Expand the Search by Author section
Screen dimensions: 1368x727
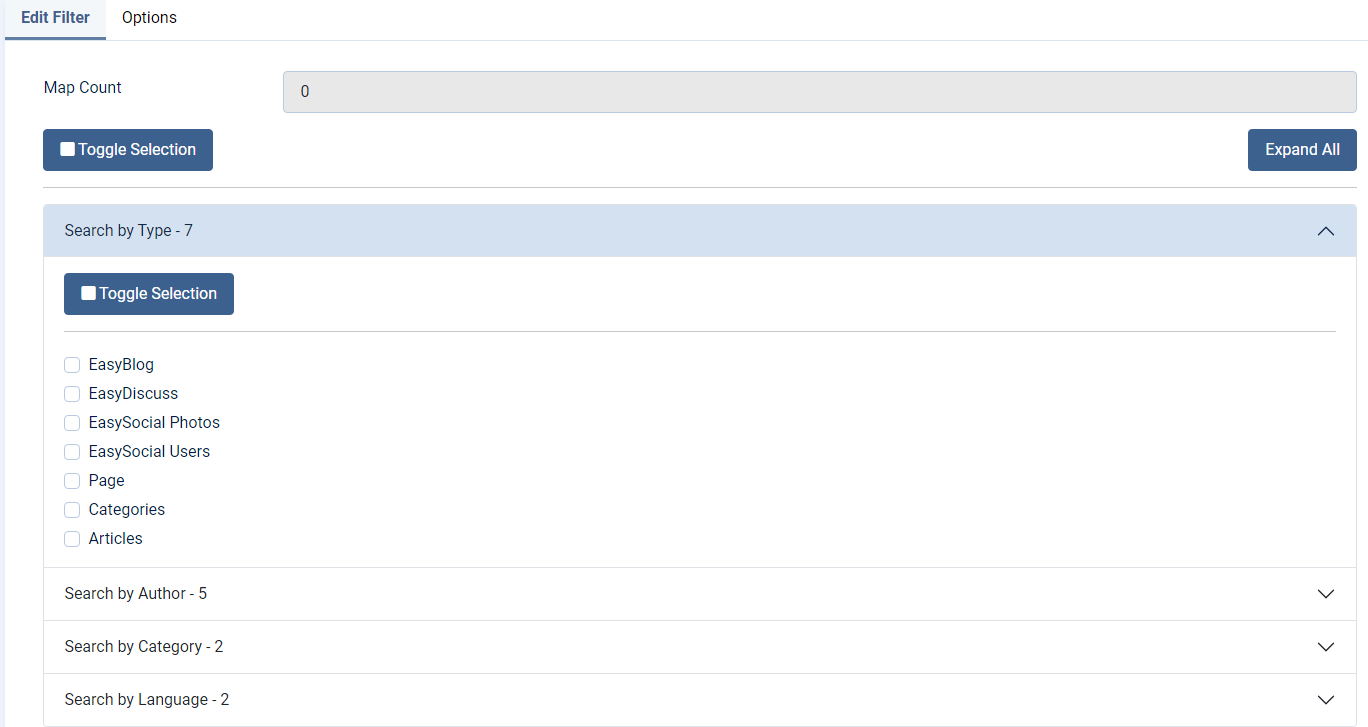136,594
